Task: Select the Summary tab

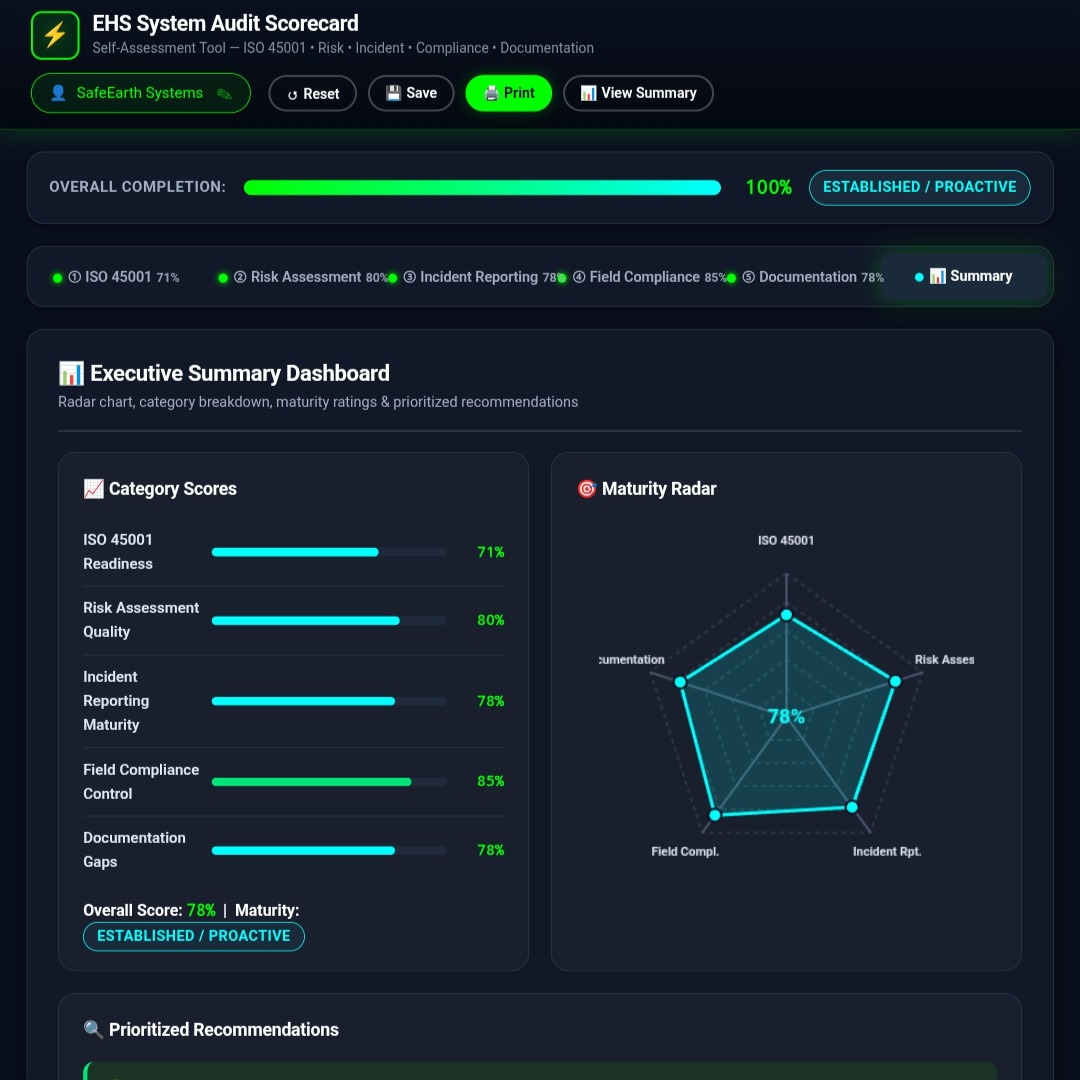Action: click(963, 276)
